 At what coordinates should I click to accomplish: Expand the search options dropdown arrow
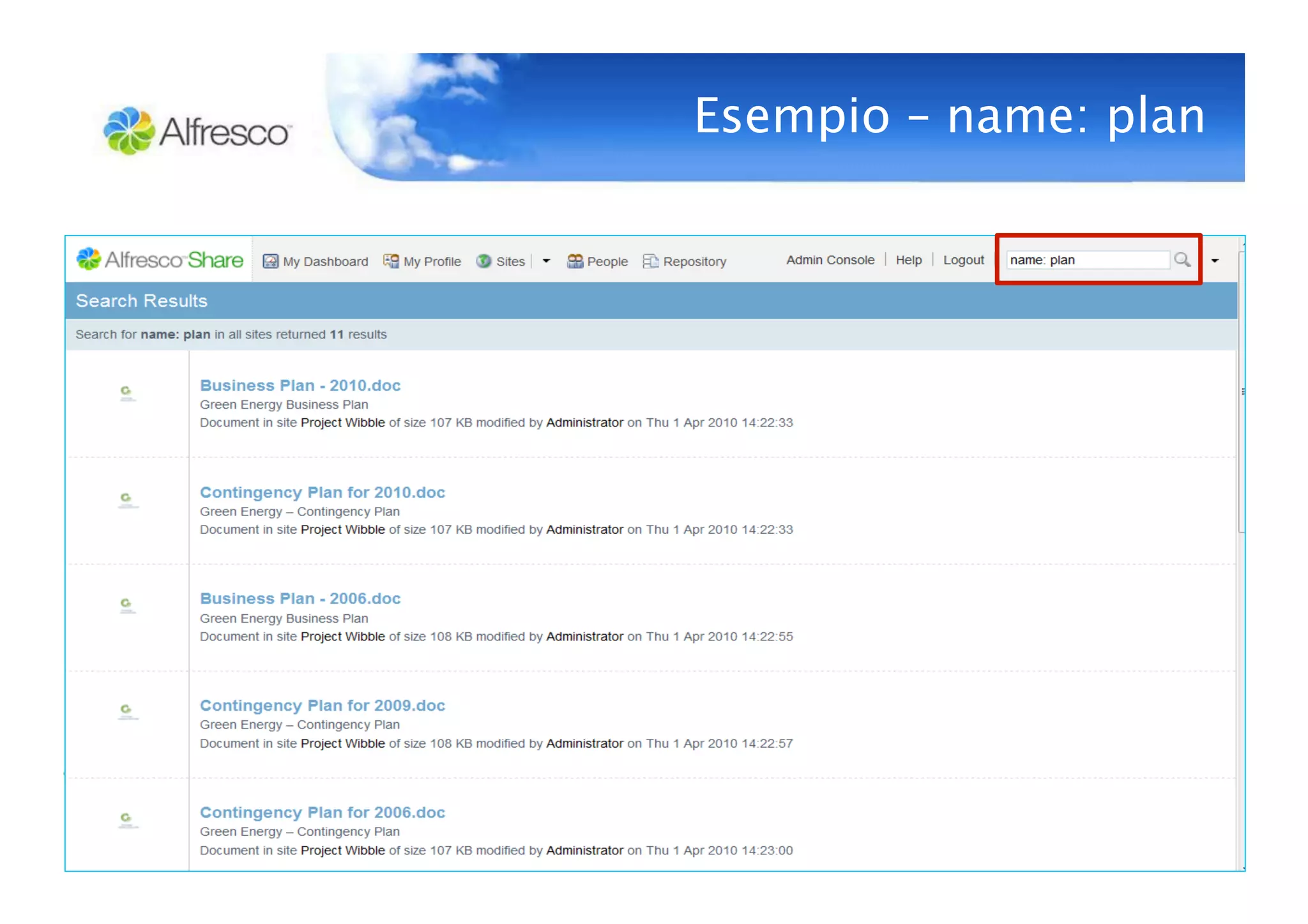click(x=1215, y=261)
